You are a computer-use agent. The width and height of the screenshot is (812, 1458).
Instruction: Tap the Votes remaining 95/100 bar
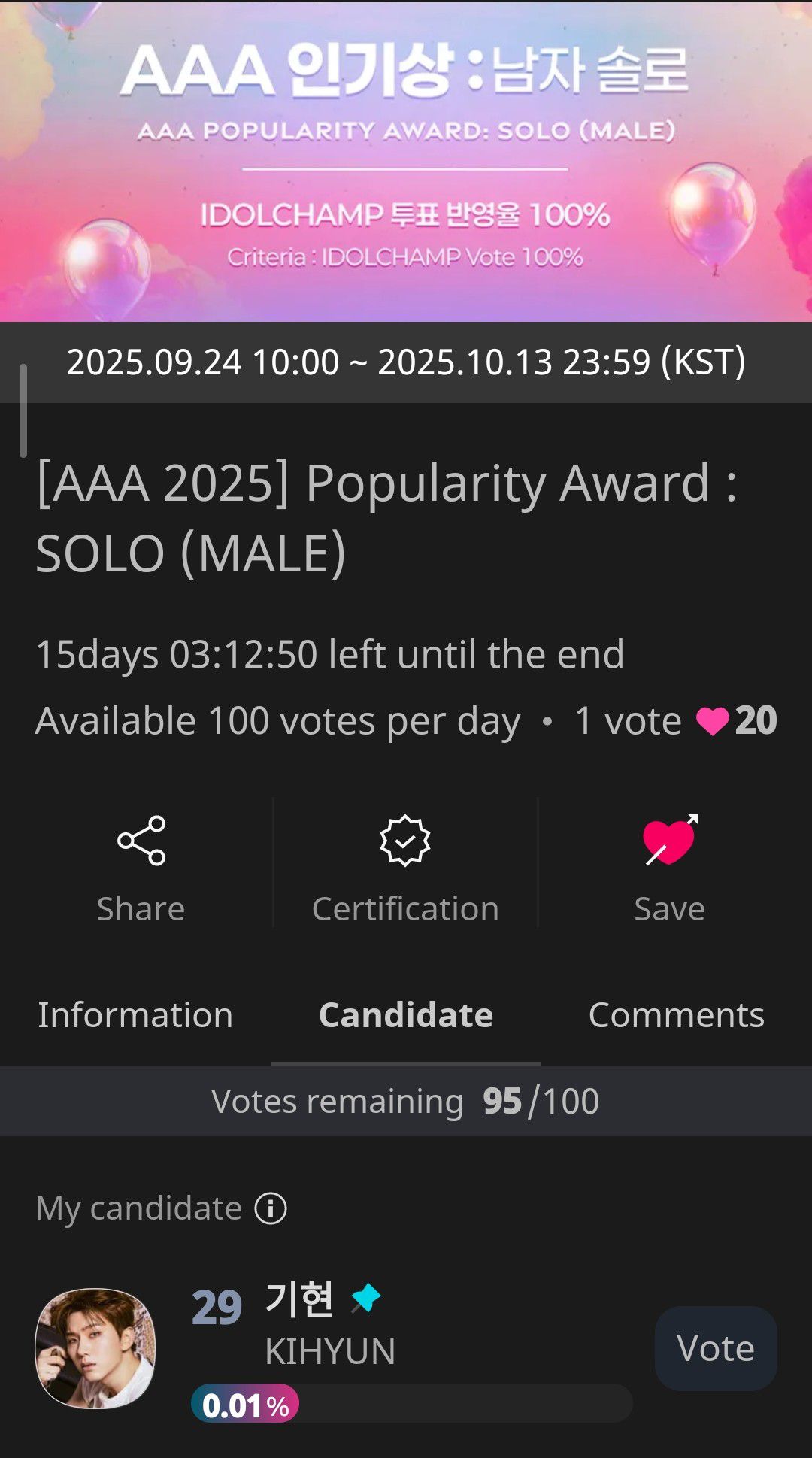[406, 1102]
